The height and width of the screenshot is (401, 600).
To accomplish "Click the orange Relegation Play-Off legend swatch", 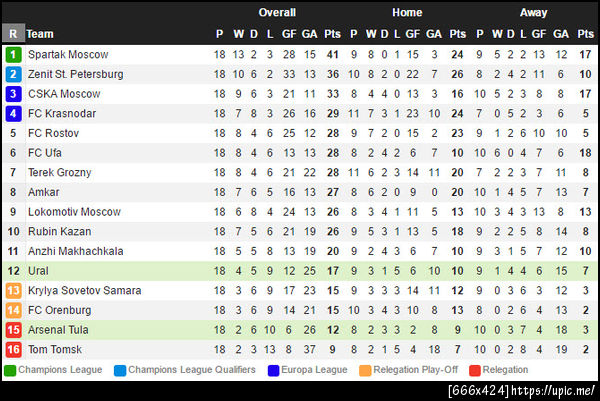I will coord(365,370).
